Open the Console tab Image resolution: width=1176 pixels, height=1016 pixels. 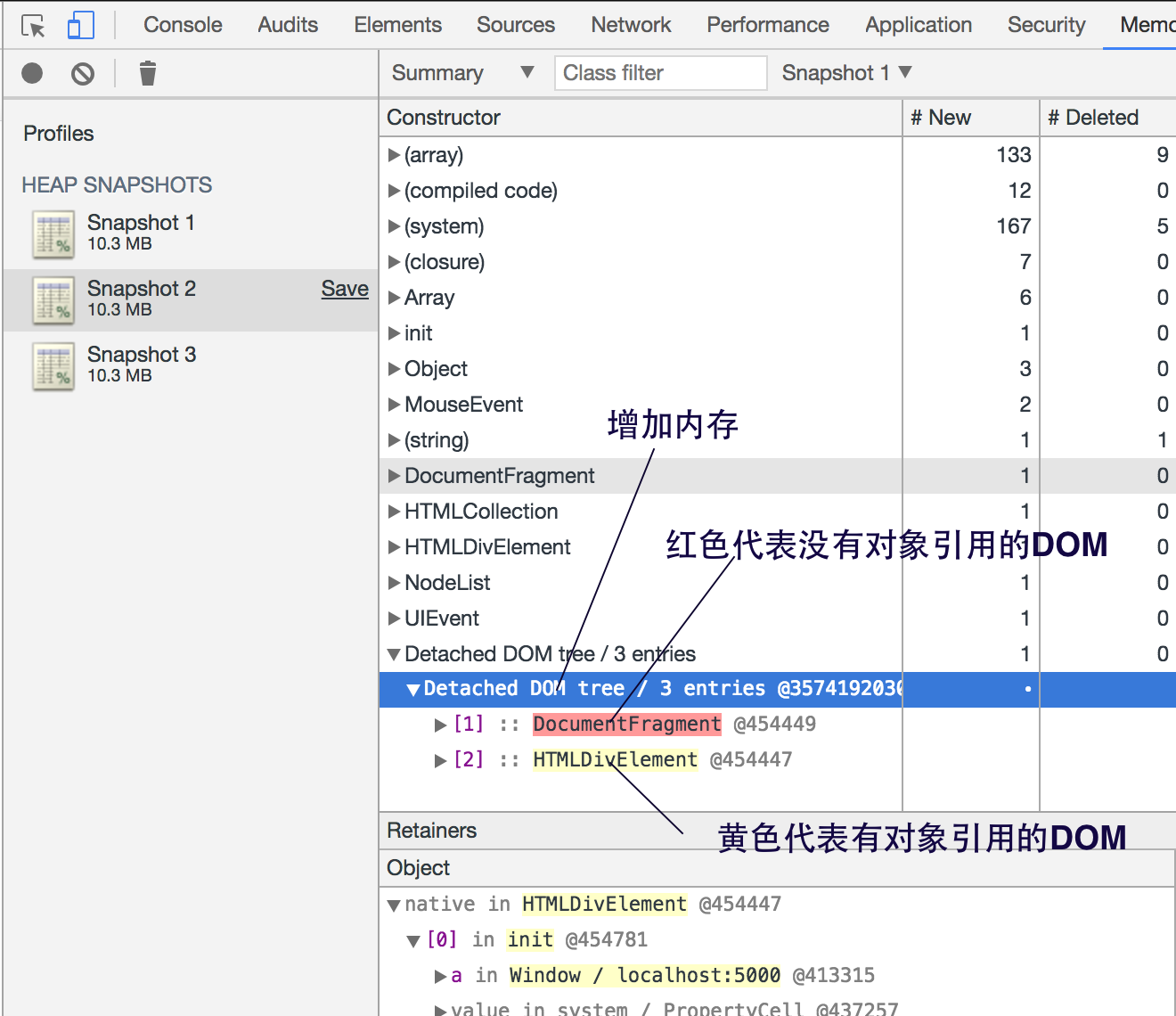click(x=183, y=25)
